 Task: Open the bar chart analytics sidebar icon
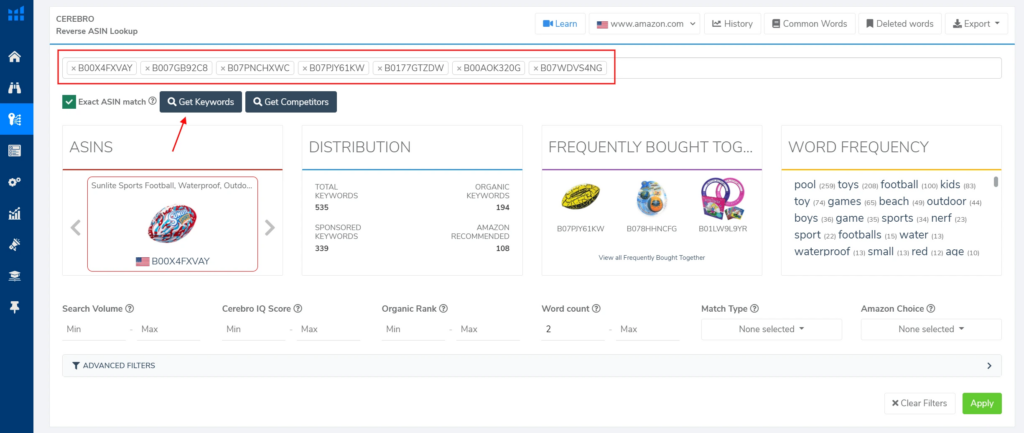coord(14,214)
